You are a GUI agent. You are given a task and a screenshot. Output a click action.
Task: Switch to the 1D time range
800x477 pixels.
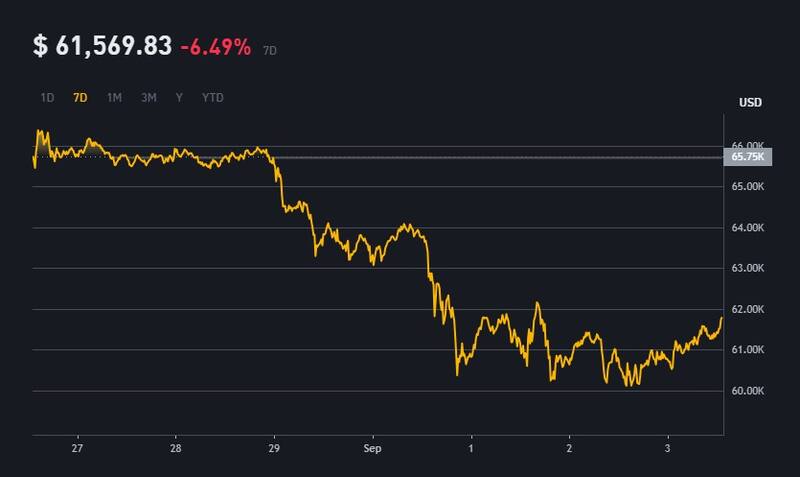(x=47, y=98)
